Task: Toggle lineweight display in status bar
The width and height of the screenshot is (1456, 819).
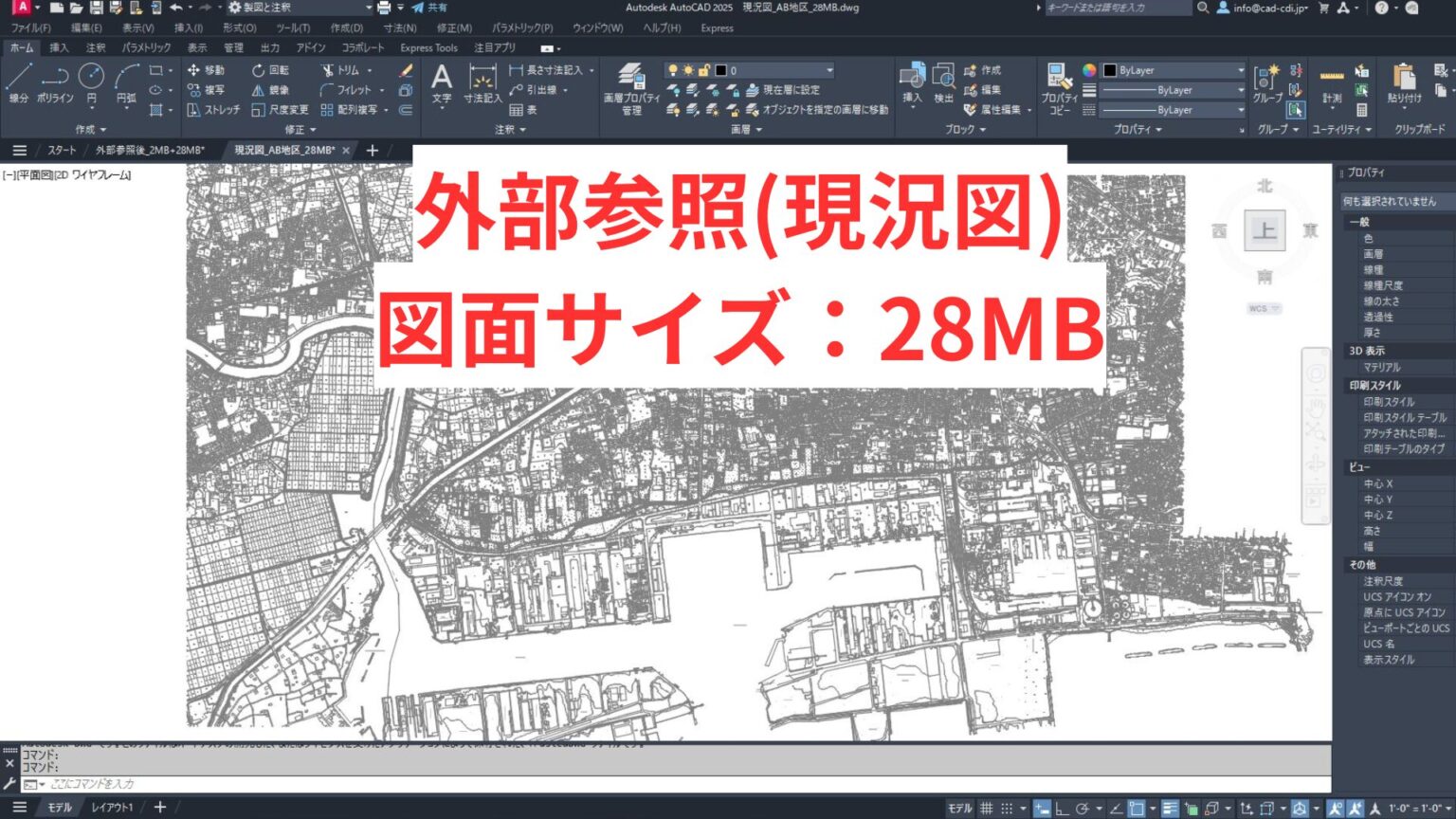Action: [x=1170, y=809]
